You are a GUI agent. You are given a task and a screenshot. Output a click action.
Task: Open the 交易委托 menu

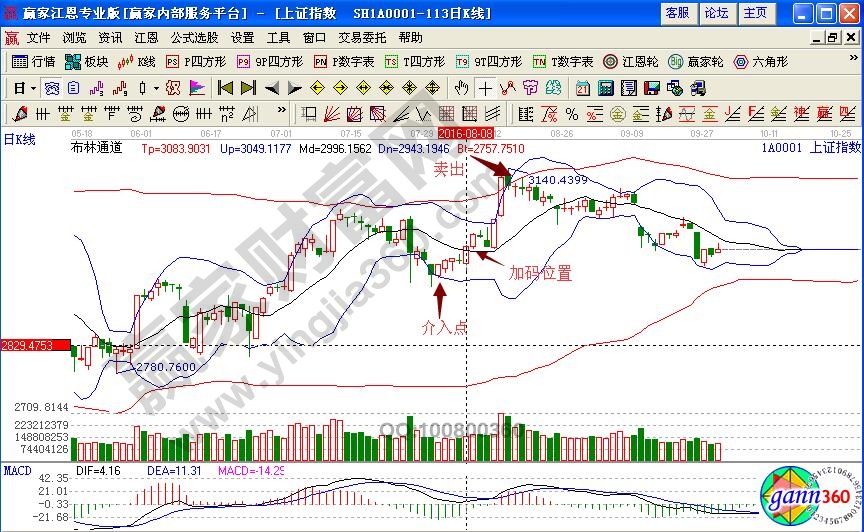(362, 38)
